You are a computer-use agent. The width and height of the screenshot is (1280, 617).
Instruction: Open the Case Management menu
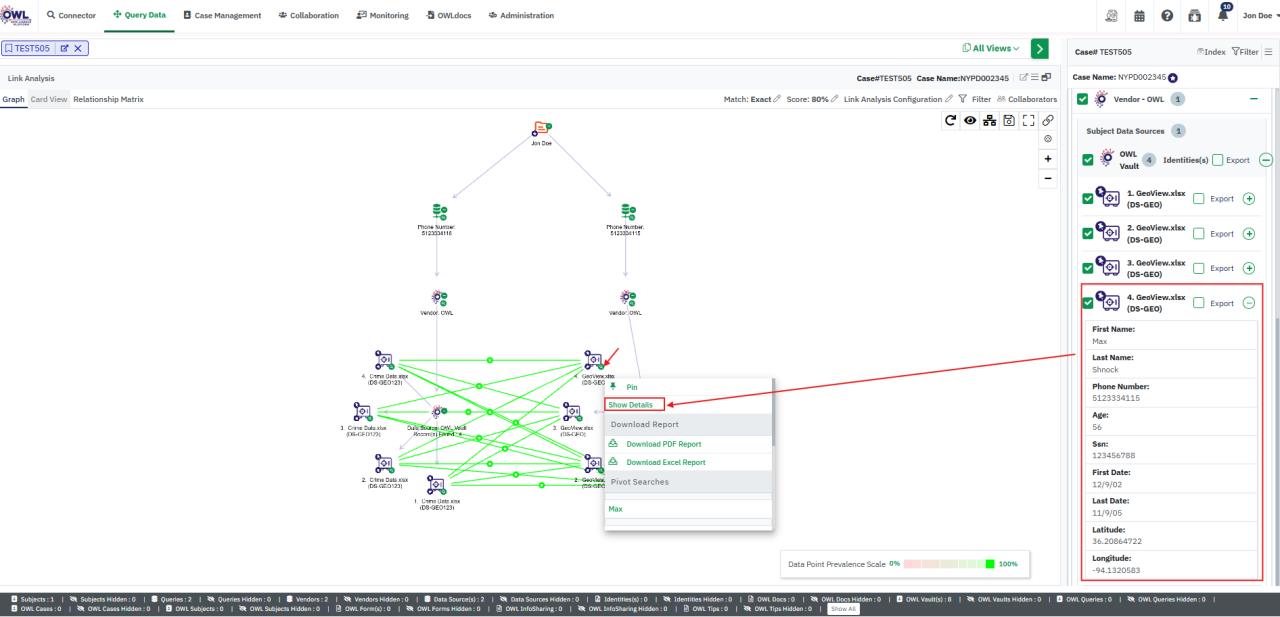pos(223,15)
